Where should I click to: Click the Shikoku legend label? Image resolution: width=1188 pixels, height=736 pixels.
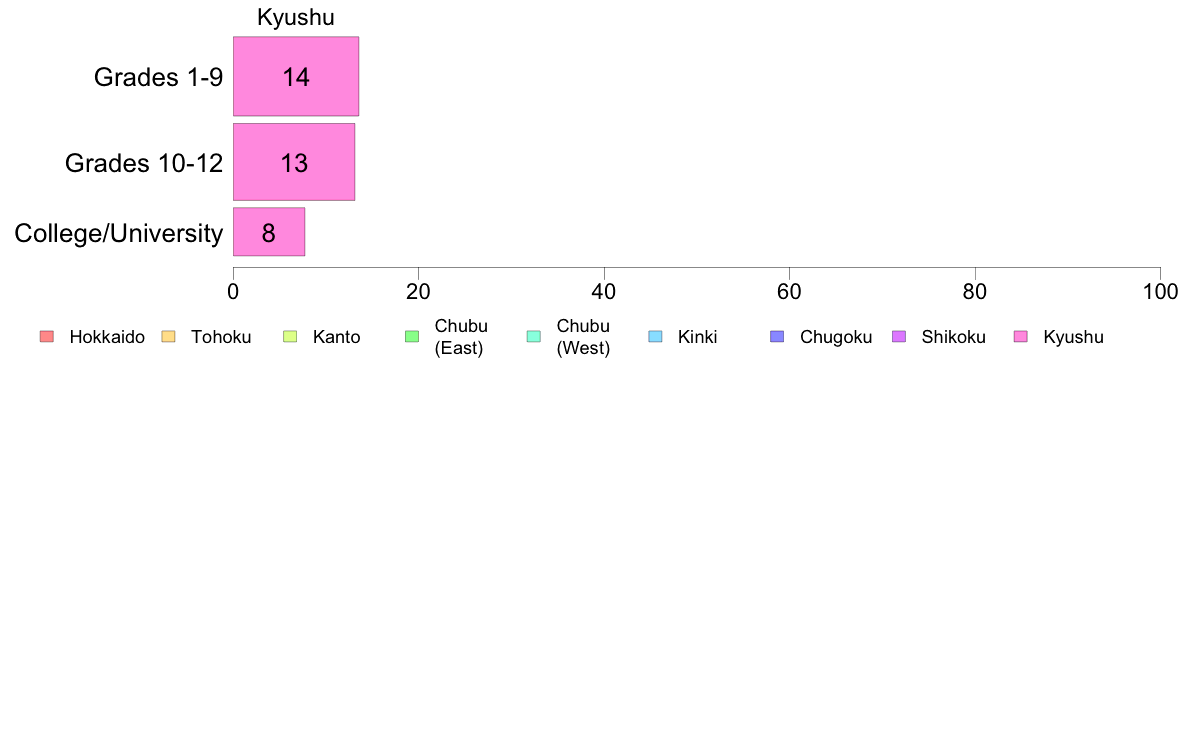953,337
